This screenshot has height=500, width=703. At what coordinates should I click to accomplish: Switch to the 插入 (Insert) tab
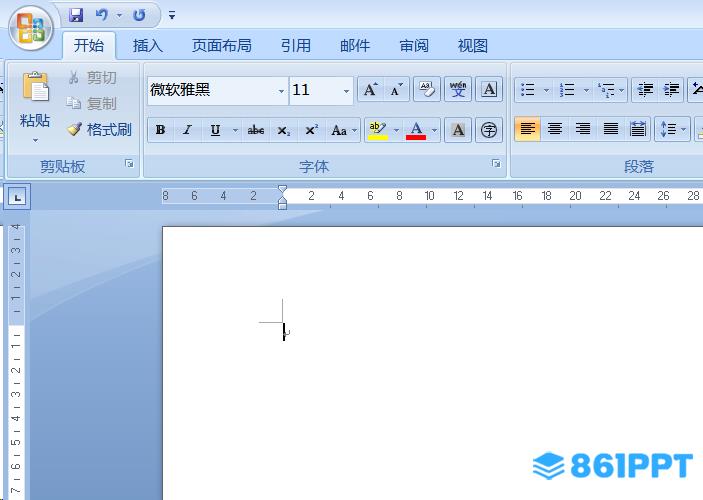coord(147,45)
